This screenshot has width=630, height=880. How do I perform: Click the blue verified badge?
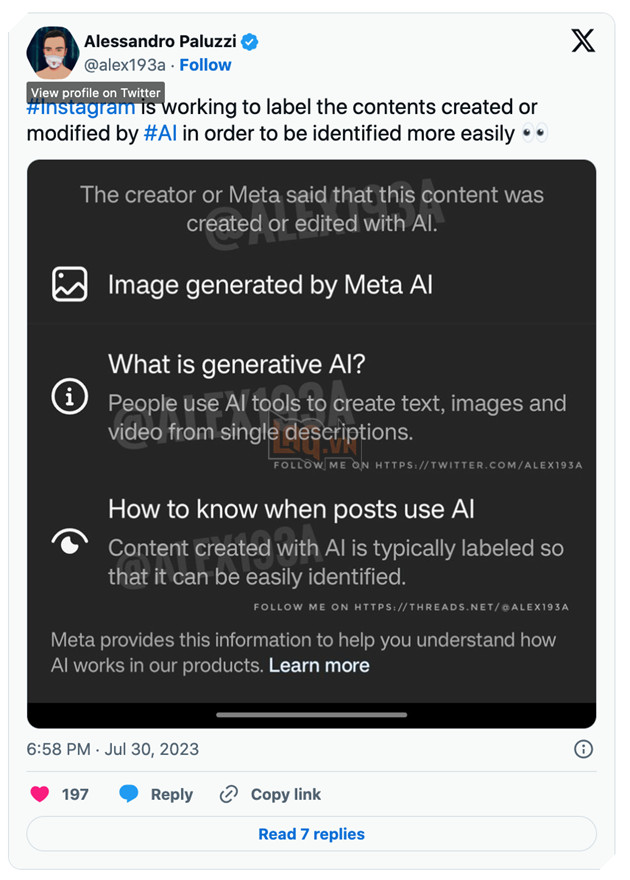point(250,41)
